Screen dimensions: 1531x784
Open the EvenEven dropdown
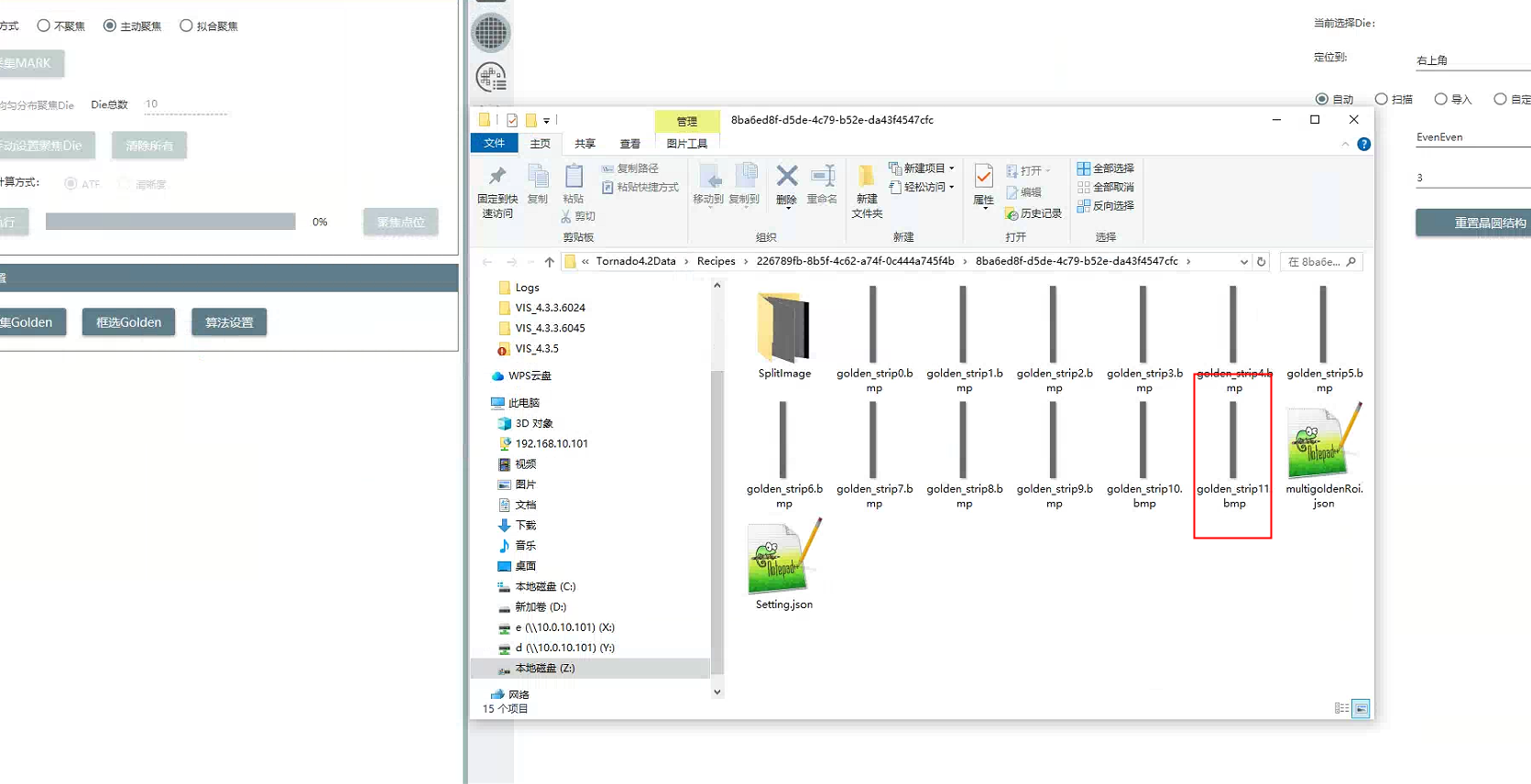(x=1473, y=137)
